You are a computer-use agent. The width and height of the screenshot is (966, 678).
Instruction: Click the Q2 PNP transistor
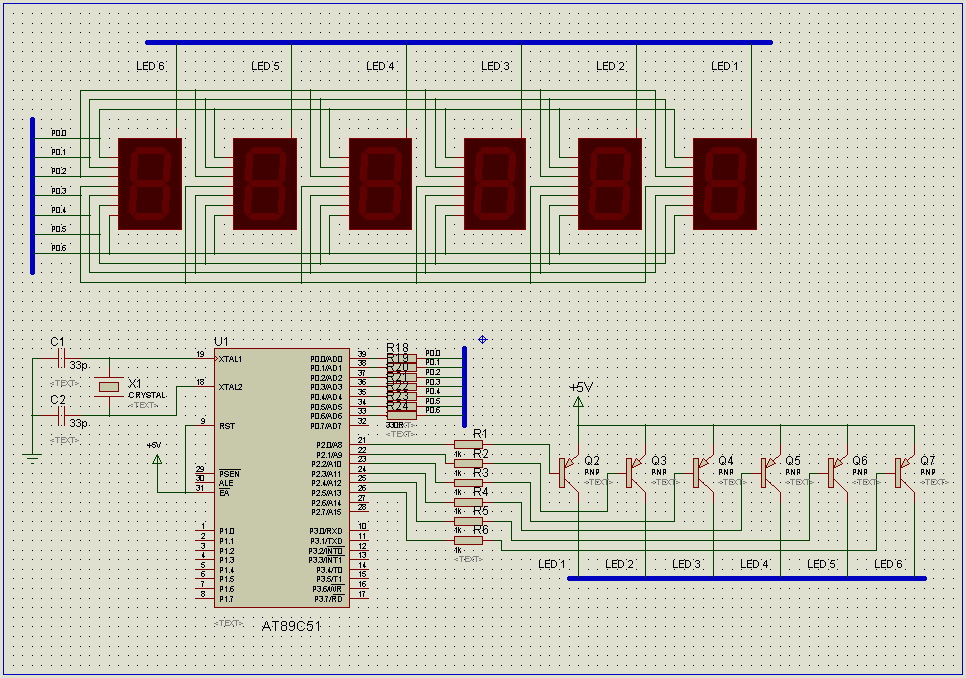click(x=564, y=472)
